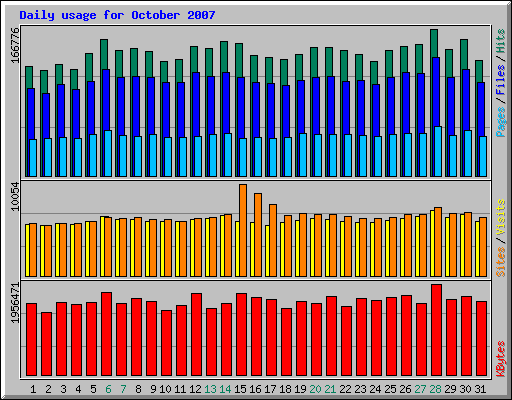Click the red KBytes bar for day 6
Viewport: 512px width, 400px height.
click(106, 334)
